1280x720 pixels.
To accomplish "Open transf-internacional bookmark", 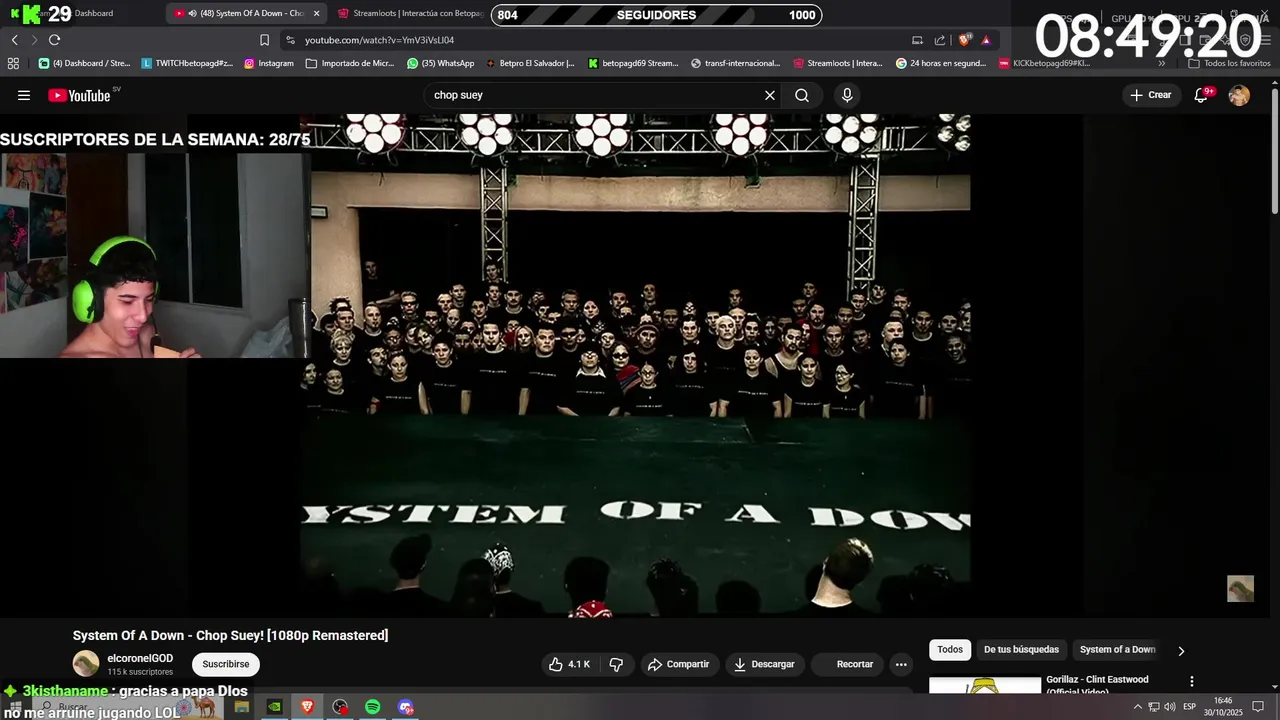I will (x=736, y=63).
